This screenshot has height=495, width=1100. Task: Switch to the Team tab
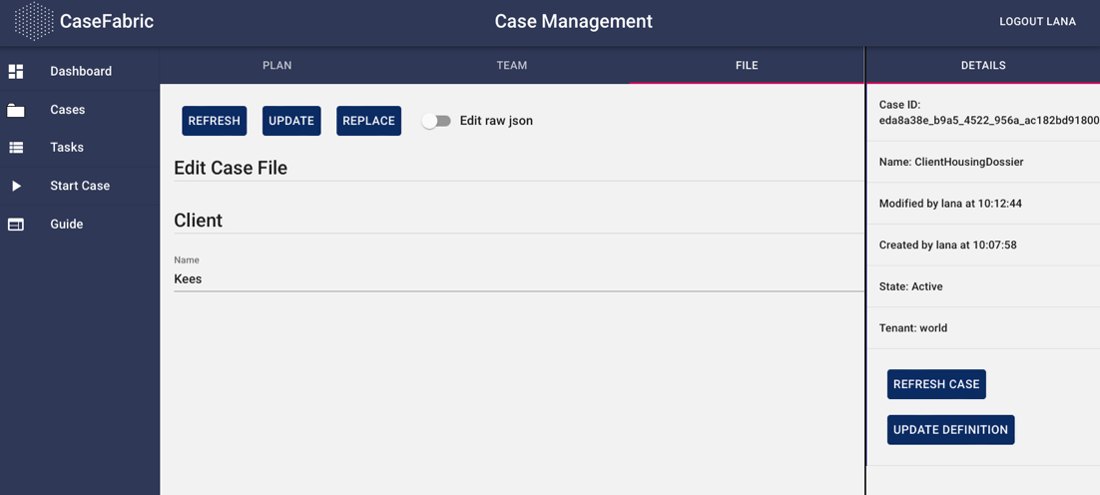511,65
